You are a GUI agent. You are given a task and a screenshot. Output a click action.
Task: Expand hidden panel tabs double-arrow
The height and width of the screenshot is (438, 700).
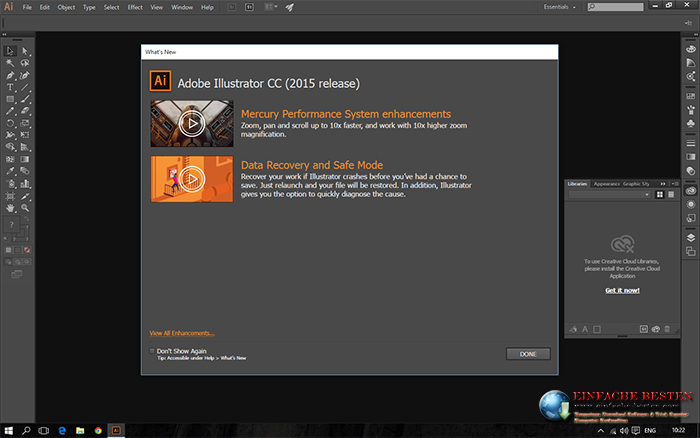pos(663,184)
